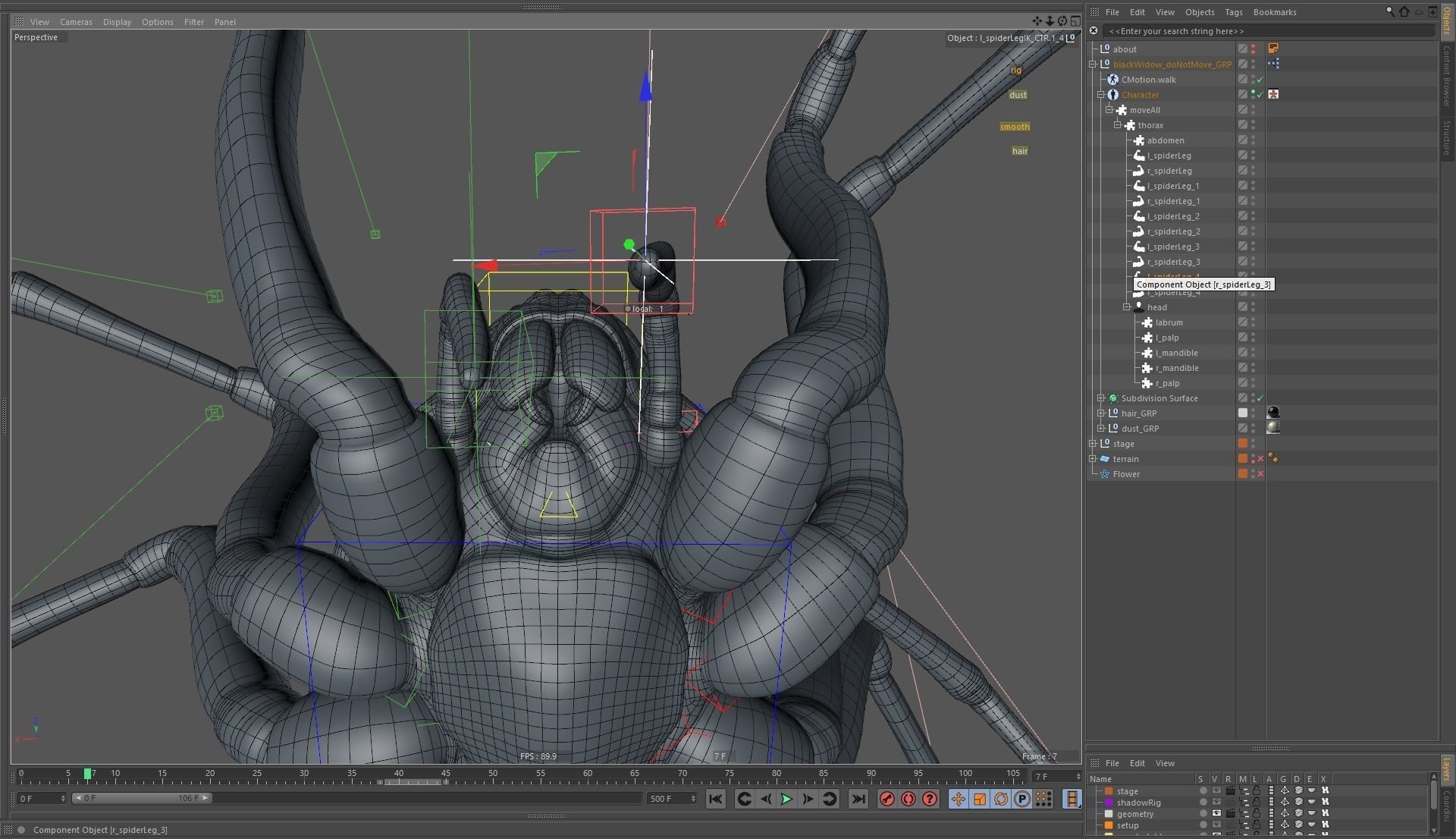Select the XPresso tag on blackWidow group
Viewport: 1456px width, 839px height.
coord(1273,64)
